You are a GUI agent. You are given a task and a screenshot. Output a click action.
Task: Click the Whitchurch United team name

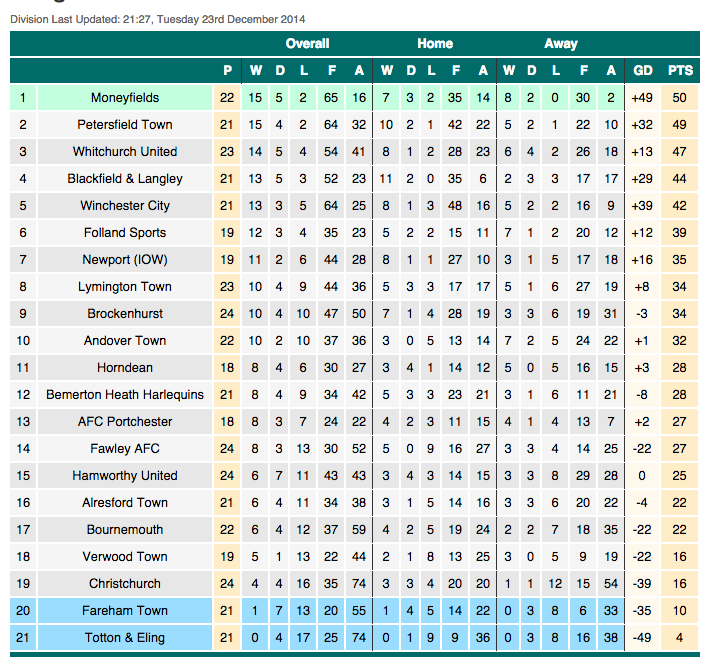click(x=125, y=151)
